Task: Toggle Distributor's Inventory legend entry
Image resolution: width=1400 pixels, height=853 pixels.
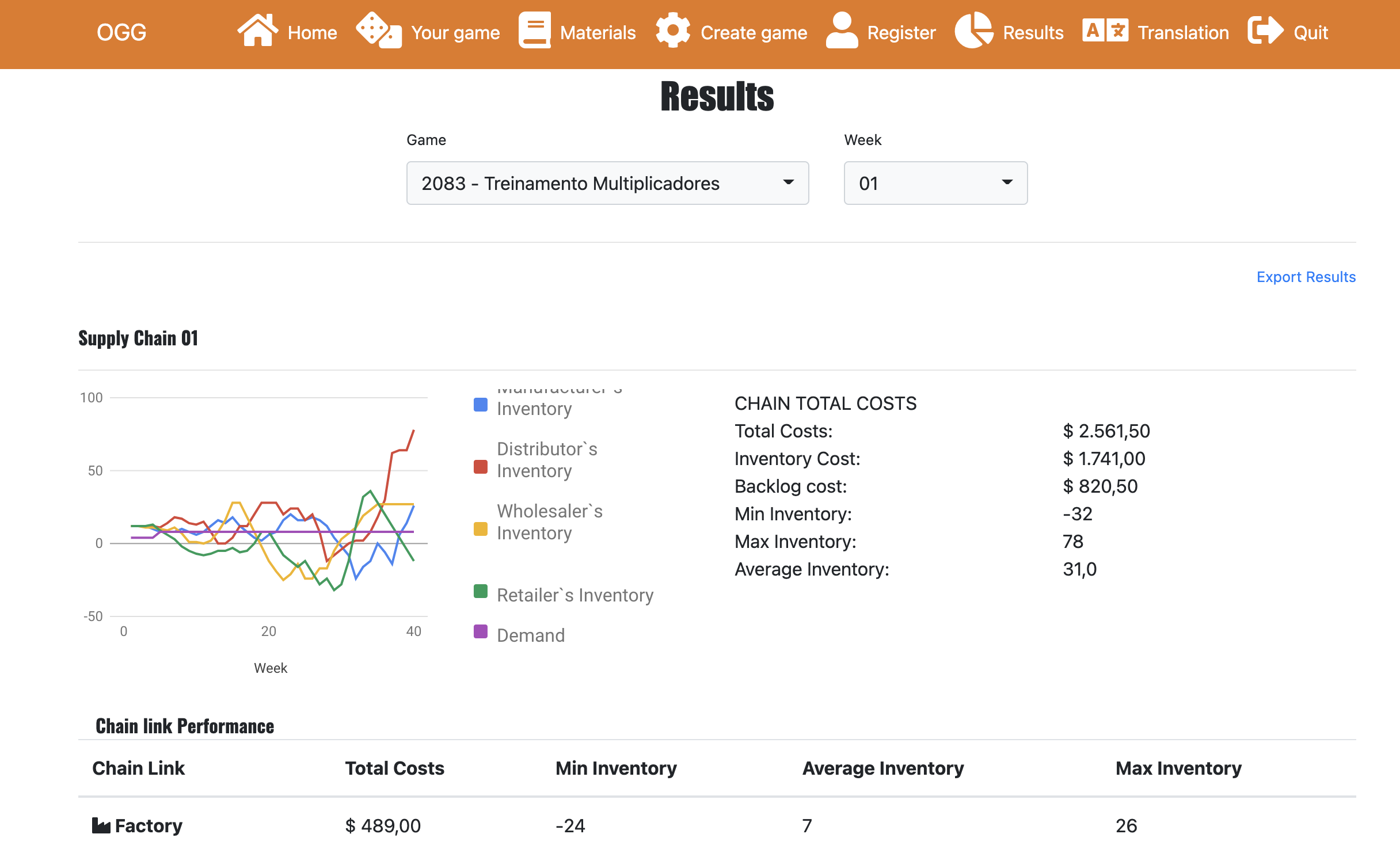Action: pyautogui.click(x=547, y=460)
